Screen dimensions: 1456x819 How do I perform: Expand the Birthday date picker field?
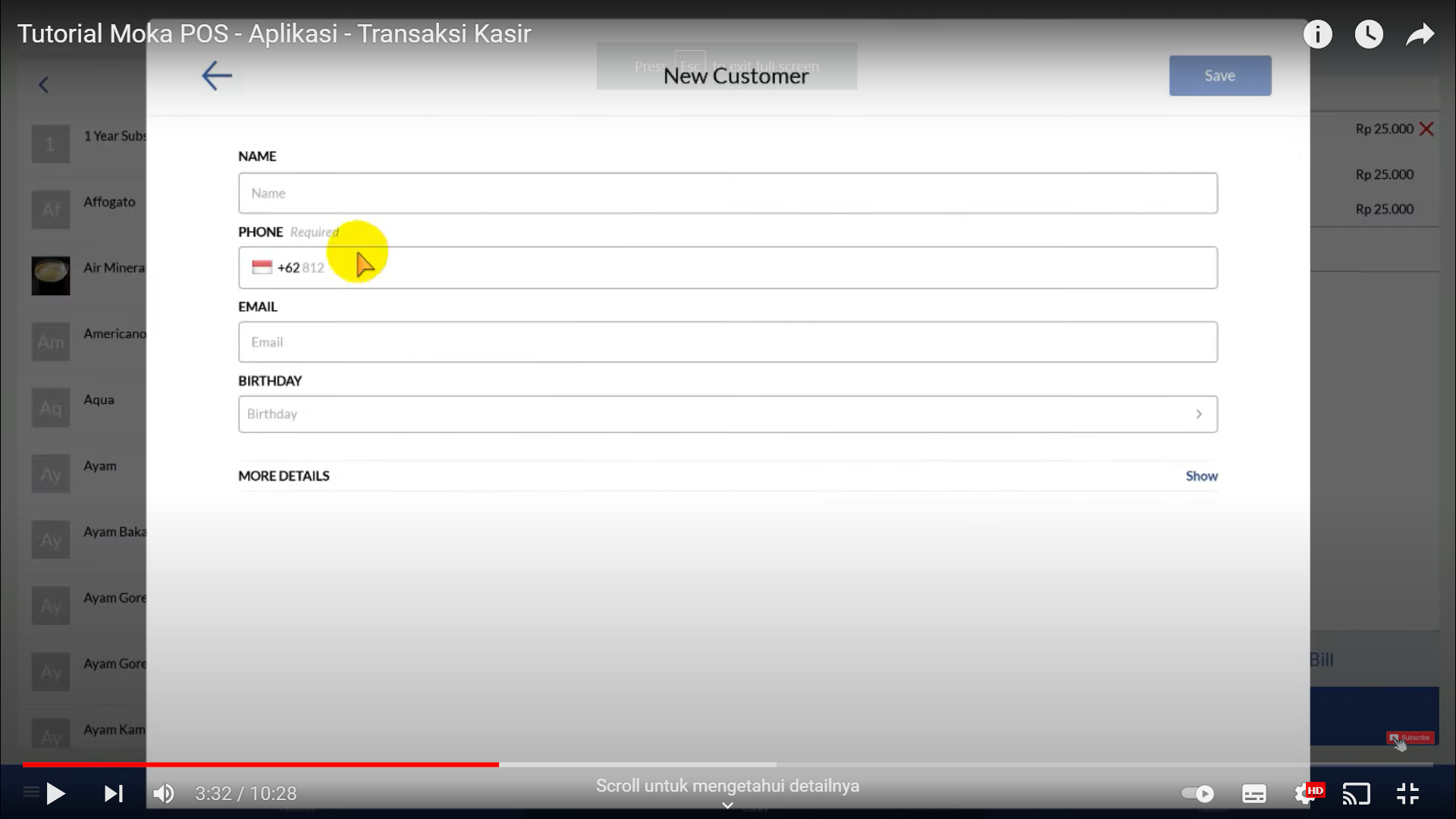(1198, 414)
